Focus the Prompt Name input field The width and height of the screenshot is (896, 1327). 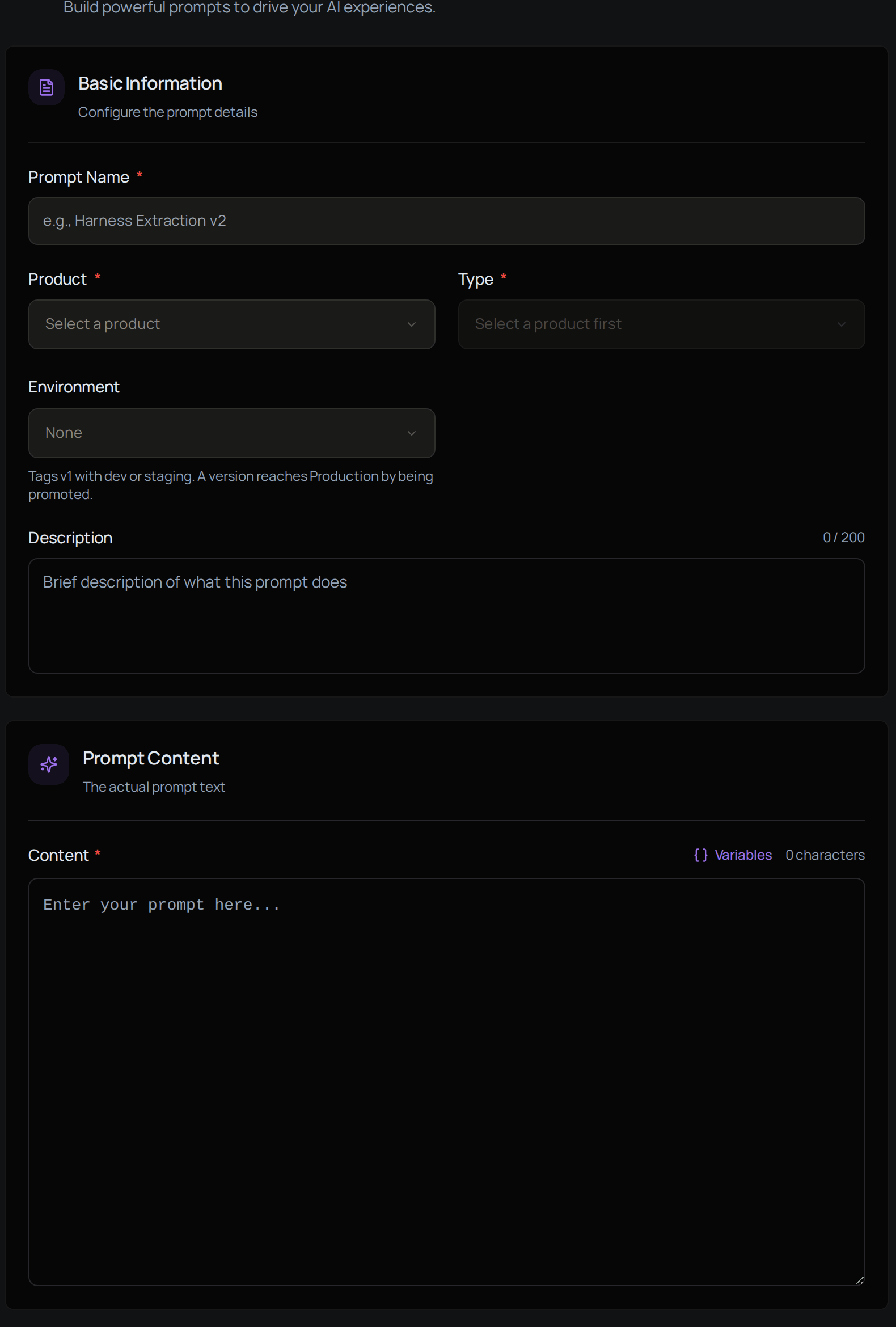446,221
